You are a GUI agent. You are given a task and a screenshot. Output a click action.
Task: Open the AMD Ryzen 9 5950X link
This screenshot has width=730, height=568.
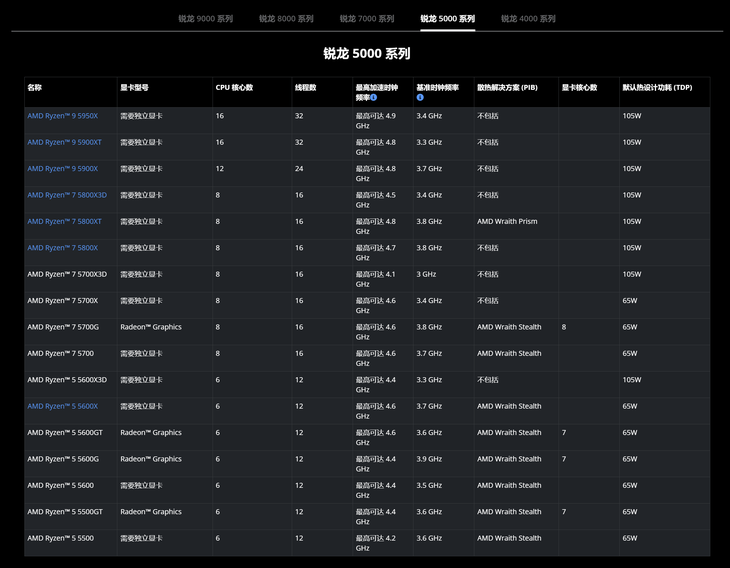pos(62,116)
